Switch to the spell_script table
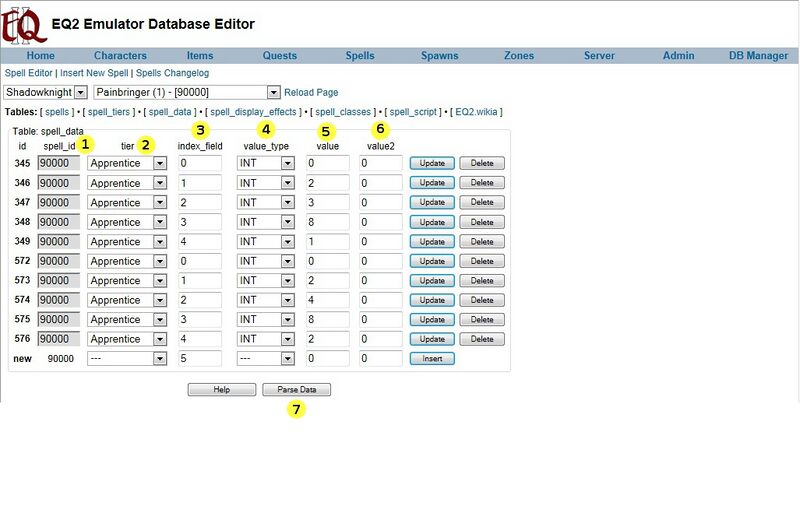Screen dimensions: 800x513 tap(413, 112)
